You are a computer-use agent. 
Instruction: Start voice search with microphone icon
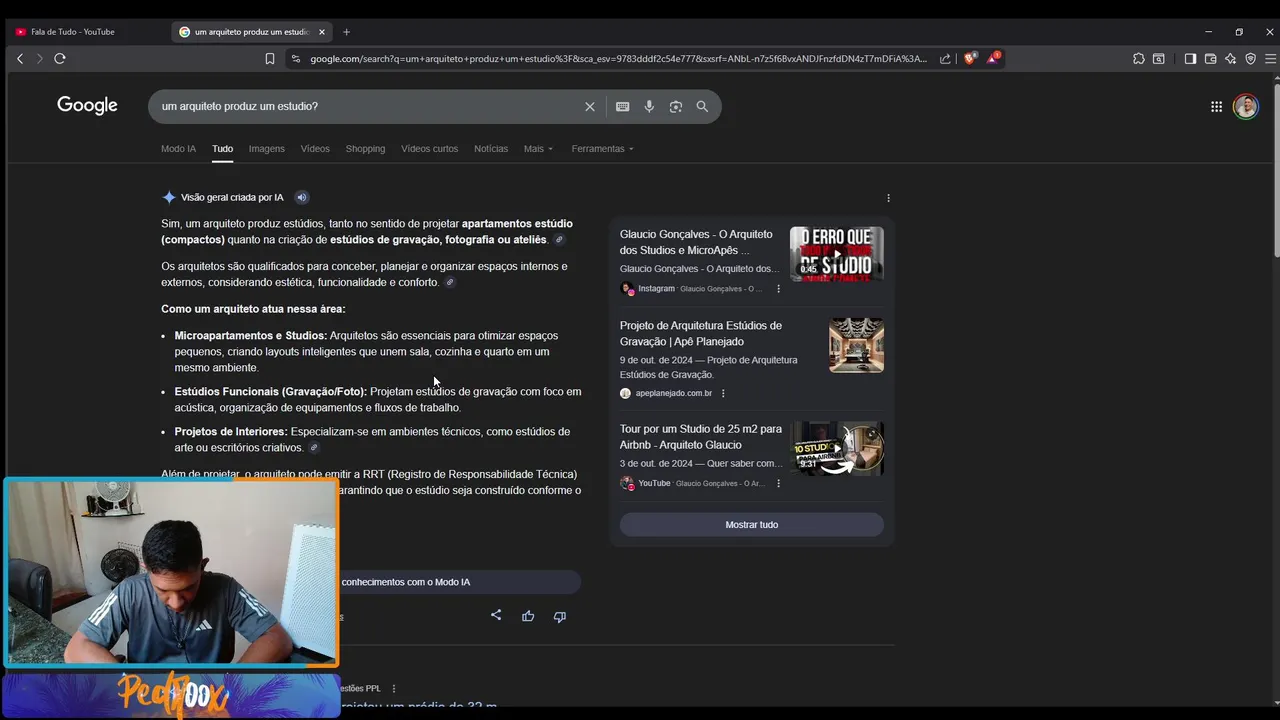pyautogui.click(x=649, y=107)
